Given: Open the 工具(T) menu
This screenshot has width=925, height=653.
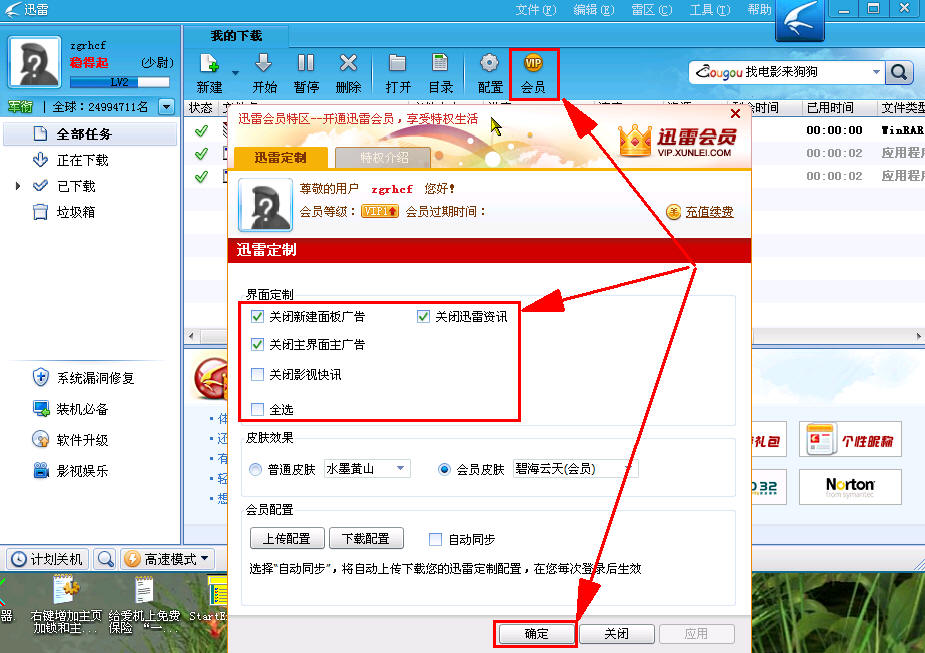Looking at the screenshot, I should point(710,10).
